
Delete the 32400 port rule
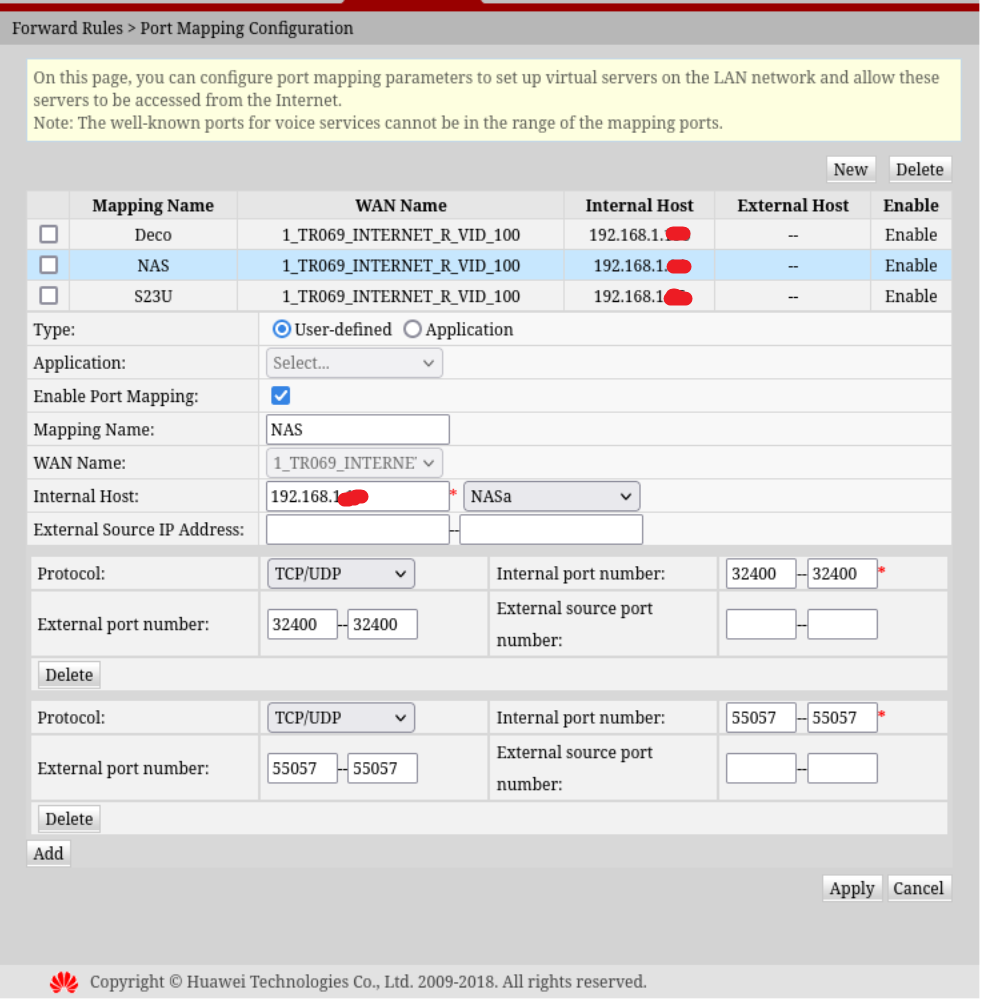point(69,675)
